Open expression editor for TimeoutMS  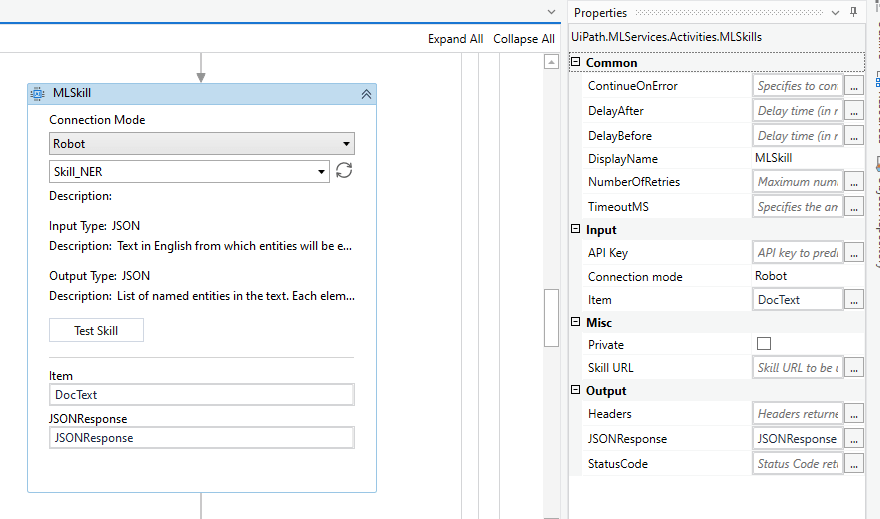tap(854, 207)
